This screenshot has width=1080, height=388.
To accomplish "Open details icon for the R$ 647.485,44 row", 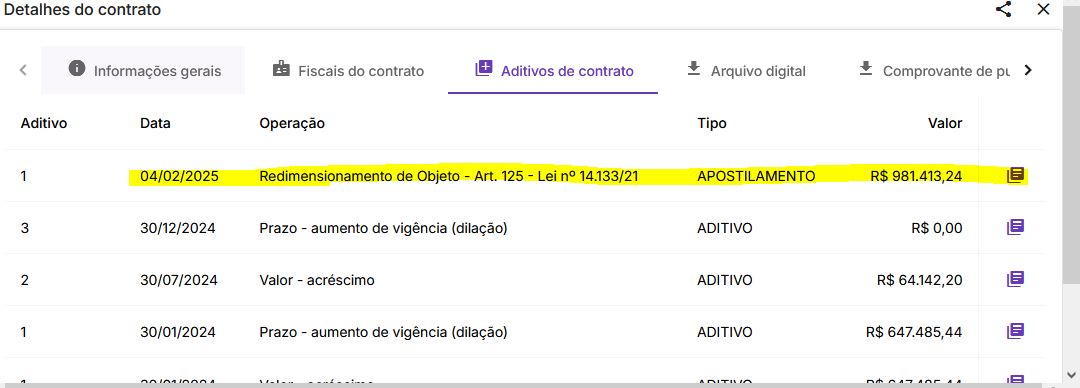I will (x=1015, y=331).
